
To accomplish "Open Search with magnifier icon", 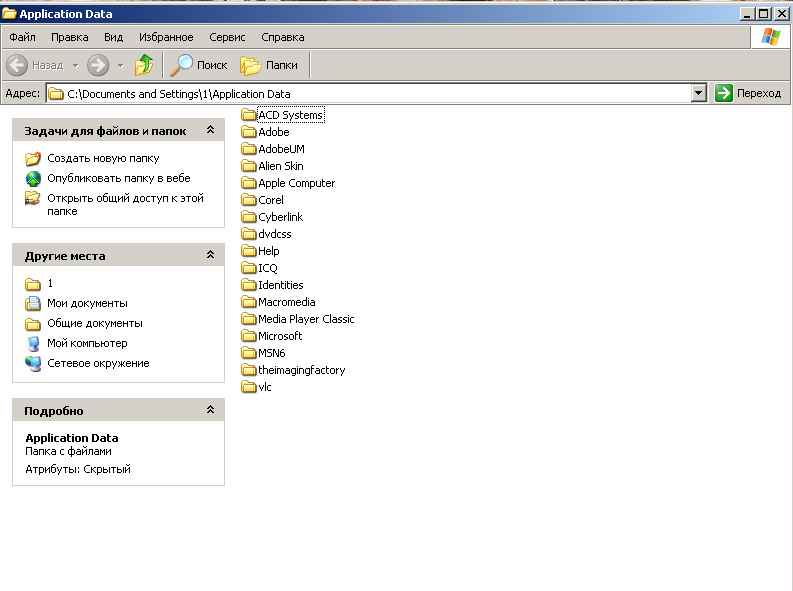I will pyautogui.click(x=199, y=65).
